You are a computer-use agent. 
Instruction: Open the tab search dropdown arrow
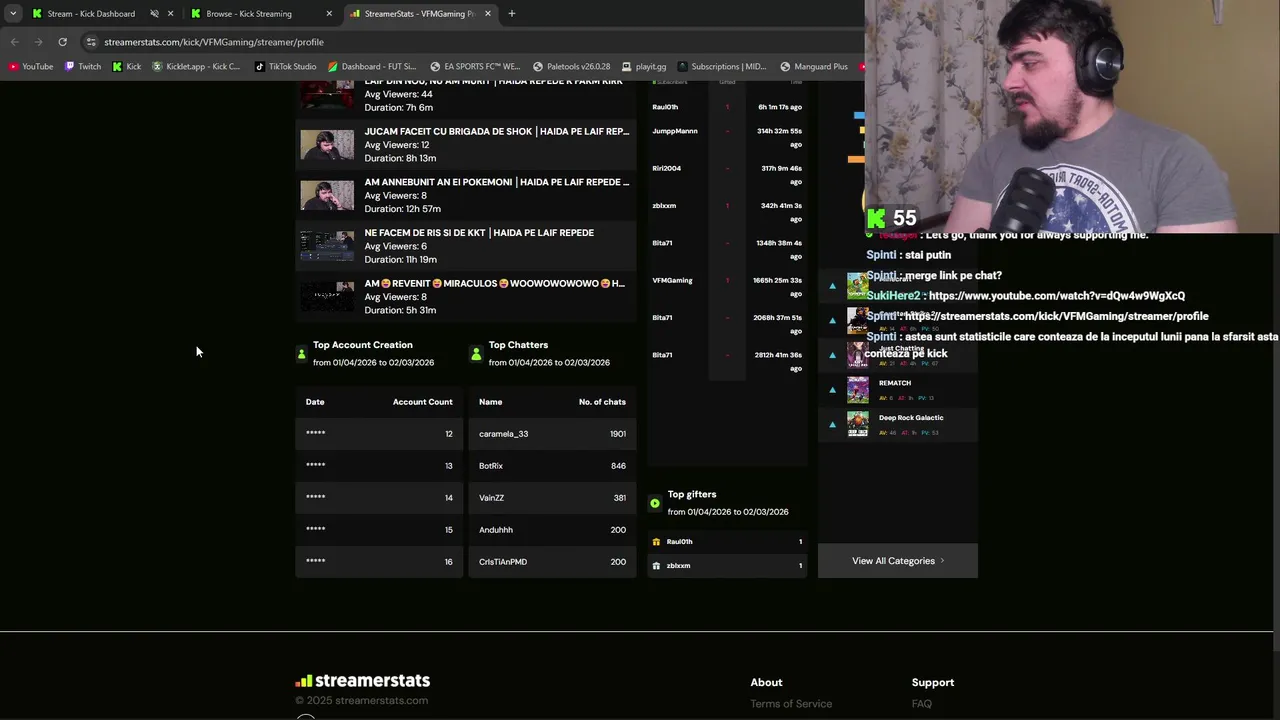pyautogui.click(x=13, y=14)
